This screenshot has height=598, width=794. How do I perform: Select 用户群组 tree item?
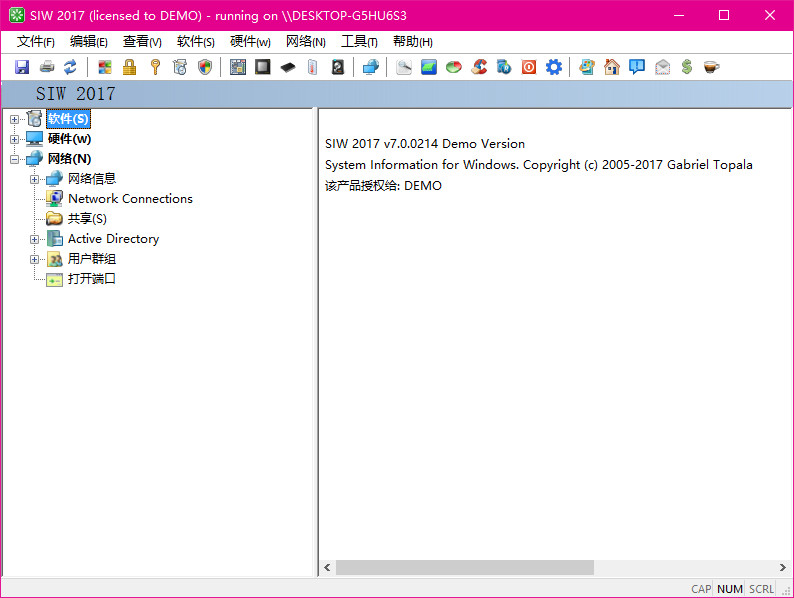point(92,259)
